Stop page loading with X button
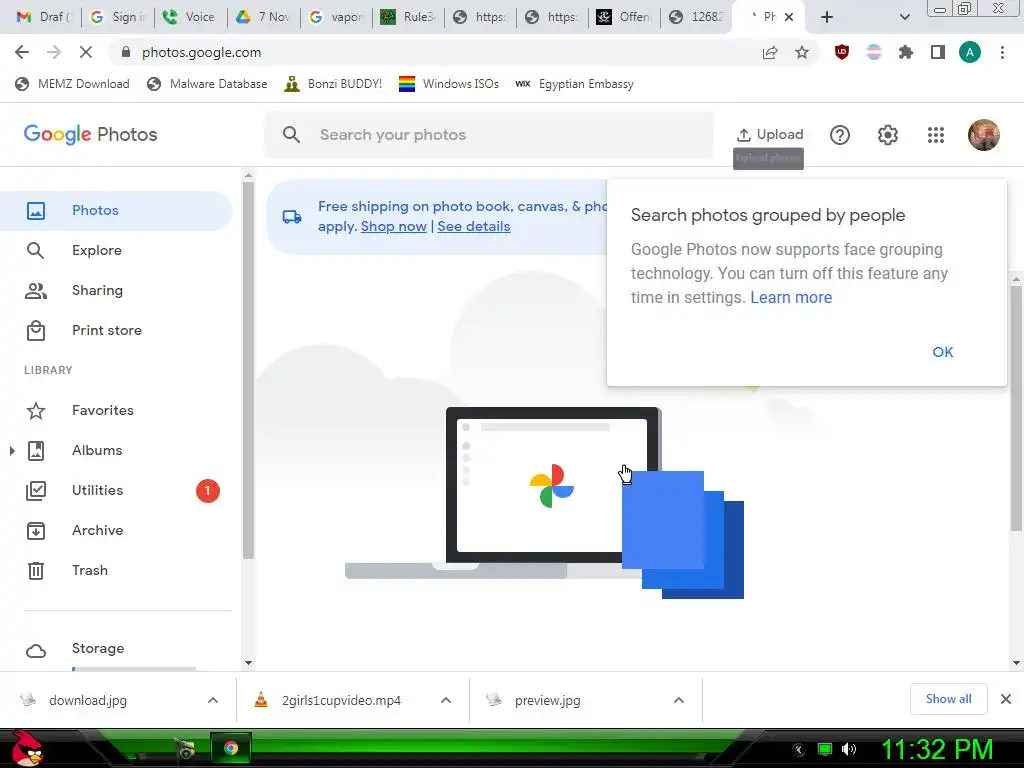The image size is (1024, 768). [86, 52]
